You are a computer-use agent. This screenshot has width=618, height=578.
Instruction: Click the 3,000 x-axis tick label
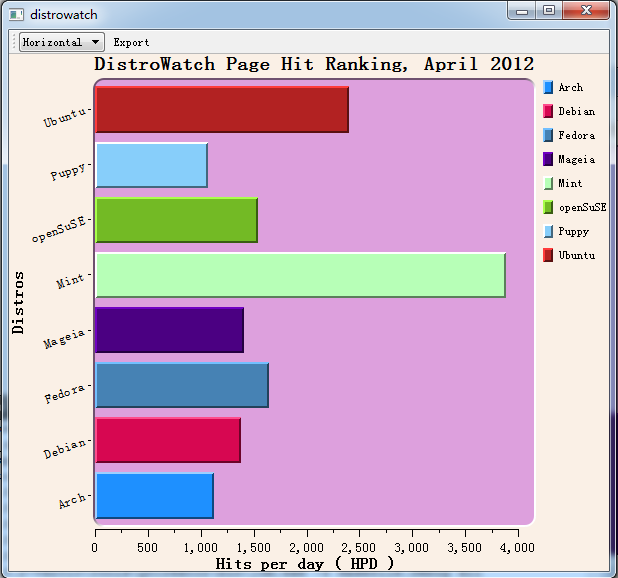[x=411, y=548]
